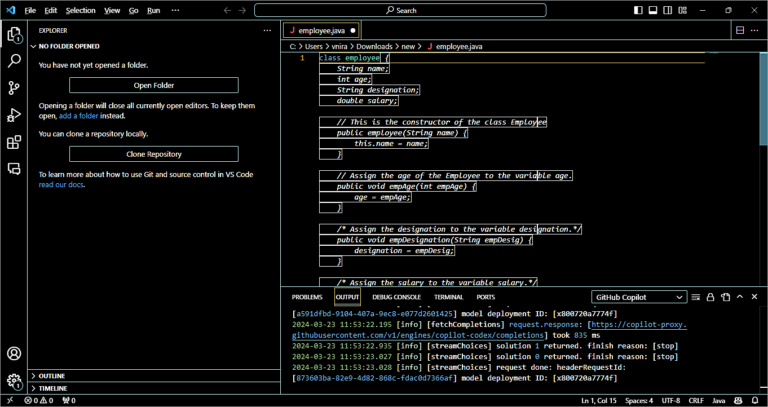Expand the OUTLINE section

[x=52, y=375]
